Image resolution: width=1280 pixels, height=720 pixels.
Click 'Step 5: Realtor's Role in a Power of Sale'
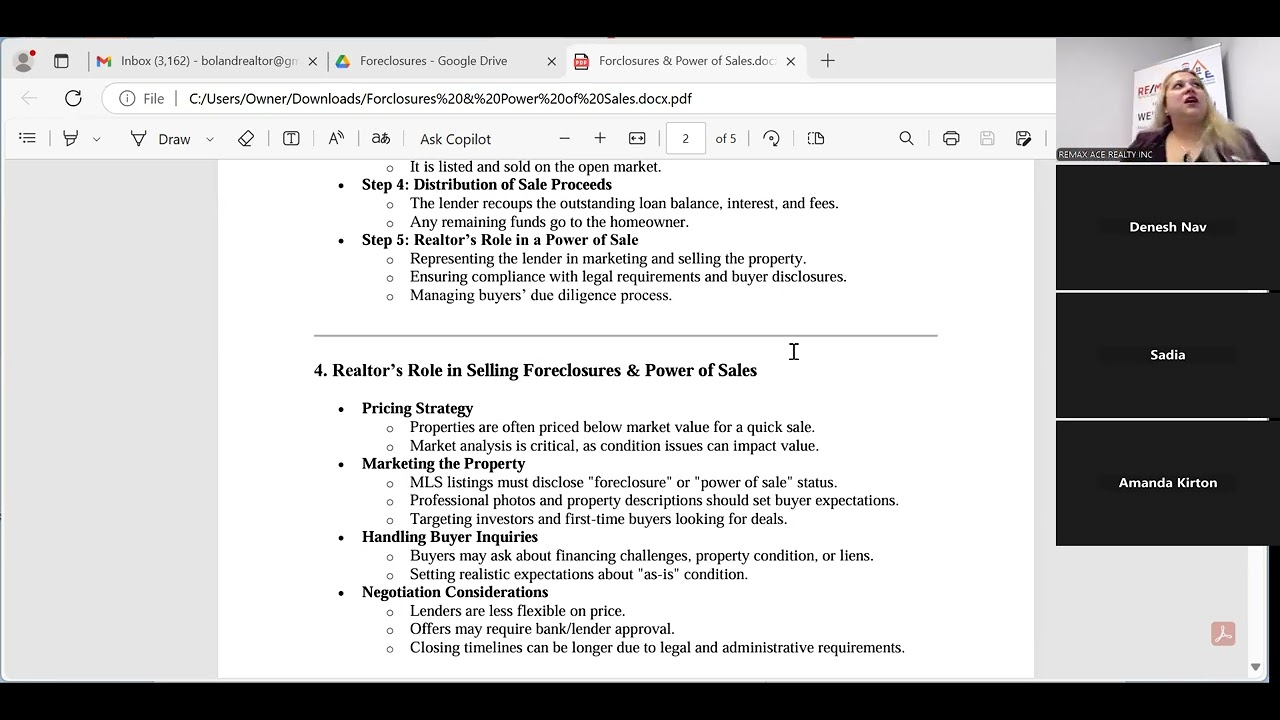pyautogui.click(x=500, y=240)
